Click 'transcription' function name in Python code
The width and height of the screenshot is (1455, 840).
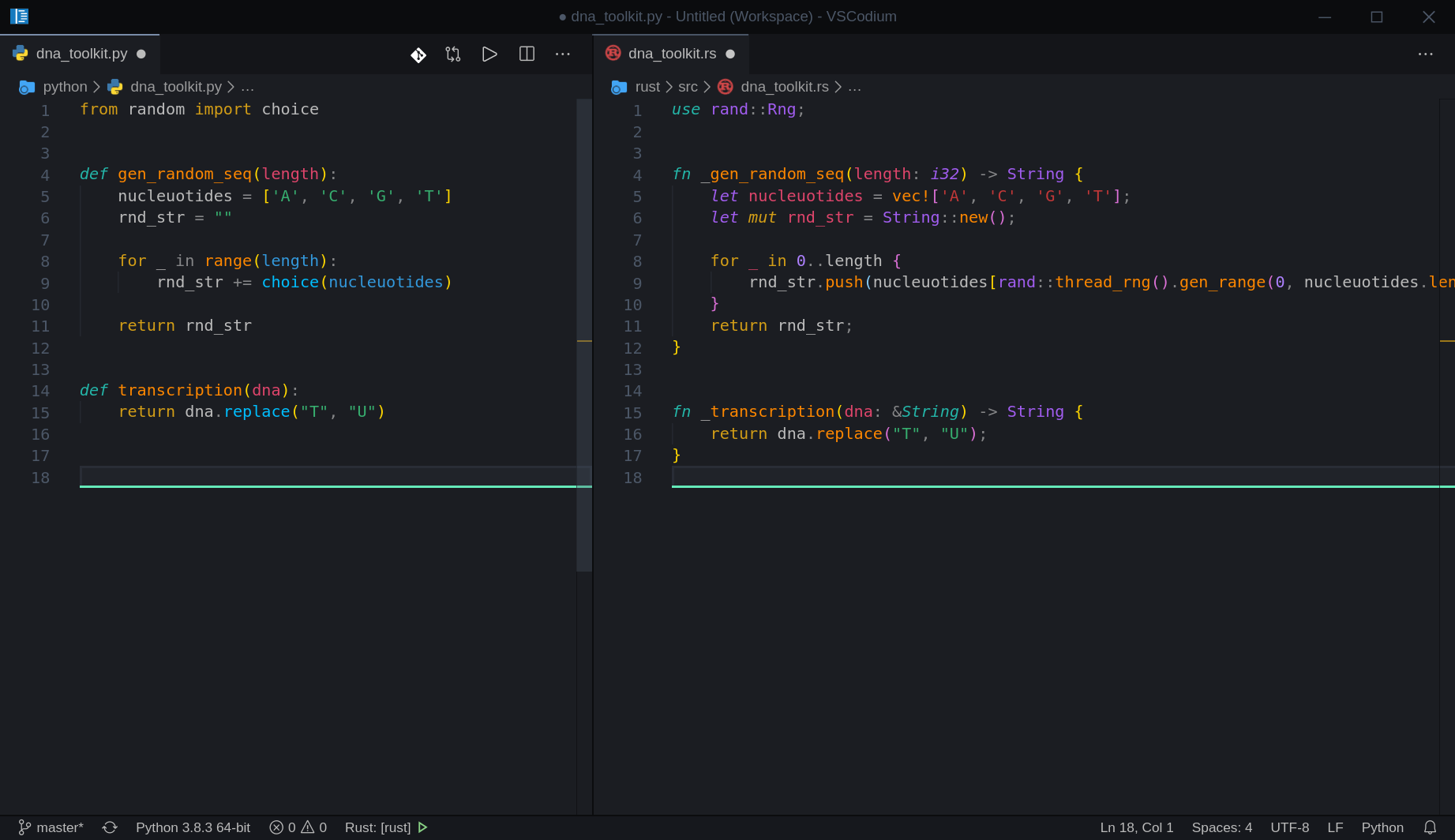(180, 391)
